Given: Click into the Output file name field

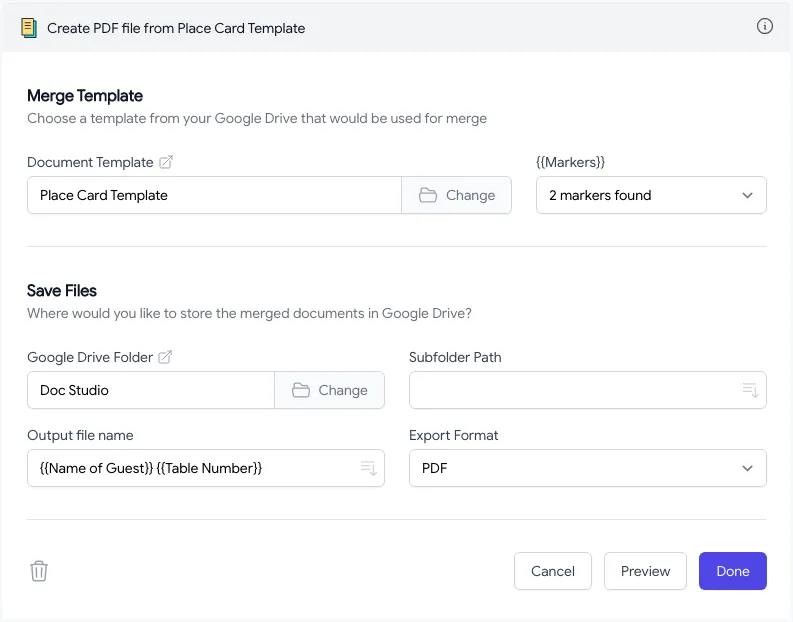Looking at the screenshot, I should [206, 468].
